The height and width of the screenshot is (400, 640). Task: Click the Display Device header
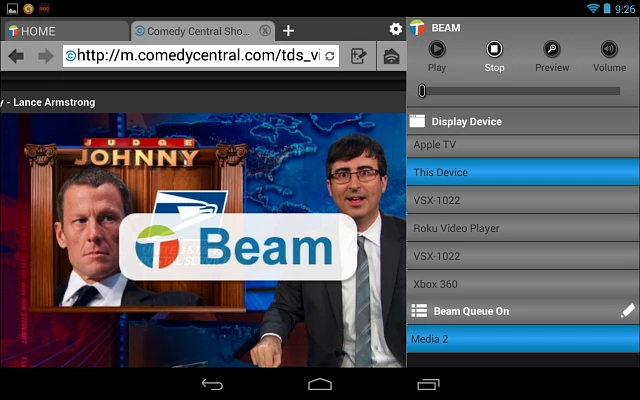523,121
